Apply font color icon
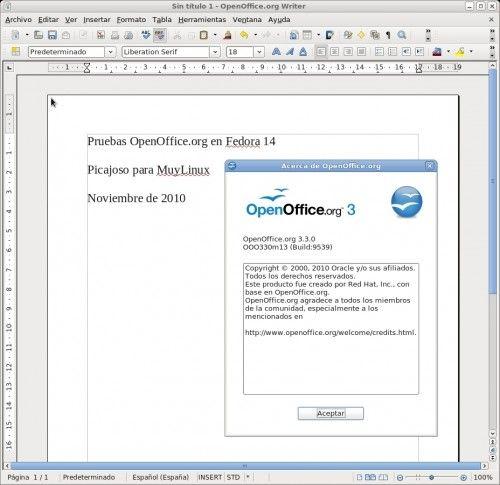 pos(437,52)
